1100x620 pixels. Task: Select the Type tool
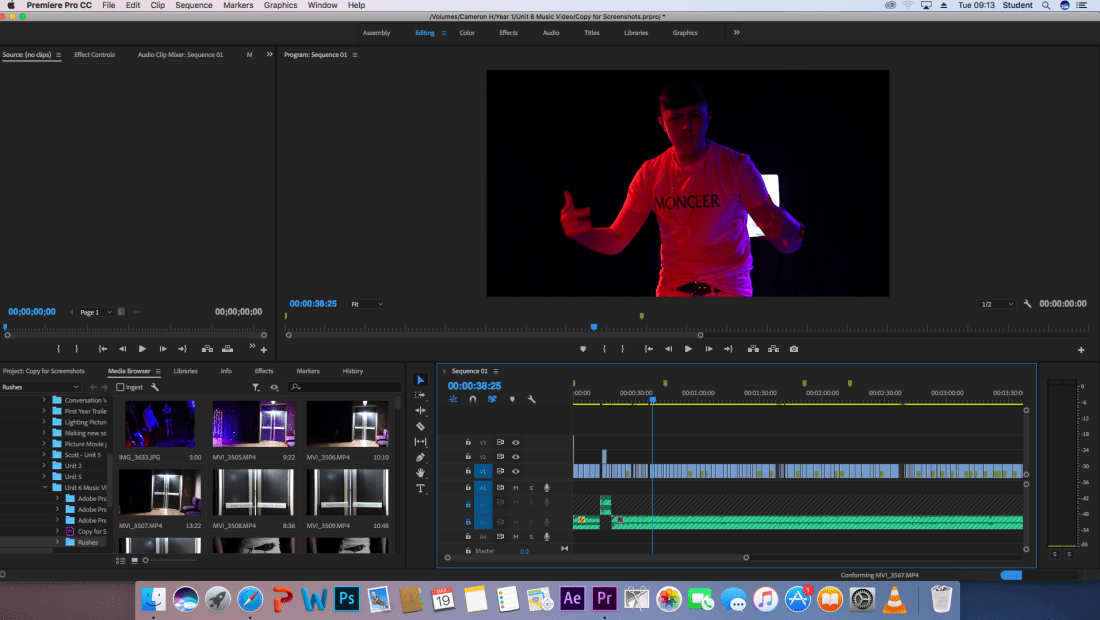tap(420, 489)
